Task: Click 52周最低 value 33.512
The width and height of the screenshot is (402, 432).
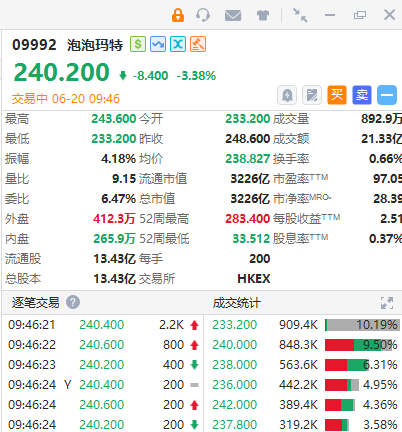Action: 251,239
